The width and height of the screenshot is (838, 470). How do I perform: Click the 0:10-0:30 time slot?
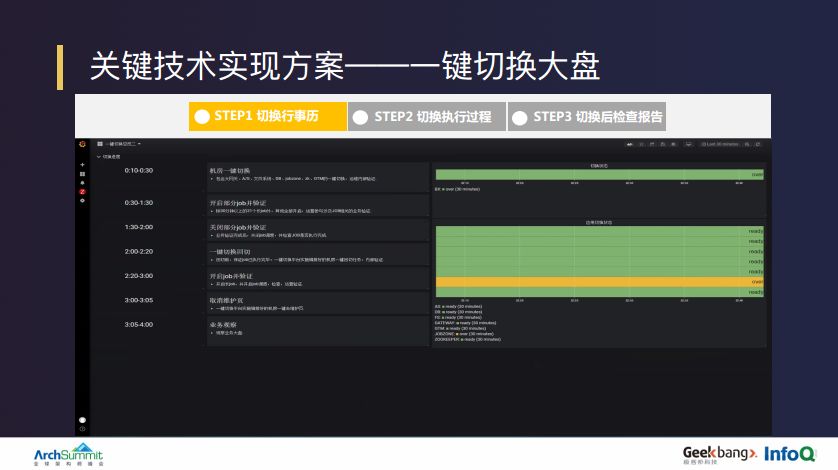point(139,171)
